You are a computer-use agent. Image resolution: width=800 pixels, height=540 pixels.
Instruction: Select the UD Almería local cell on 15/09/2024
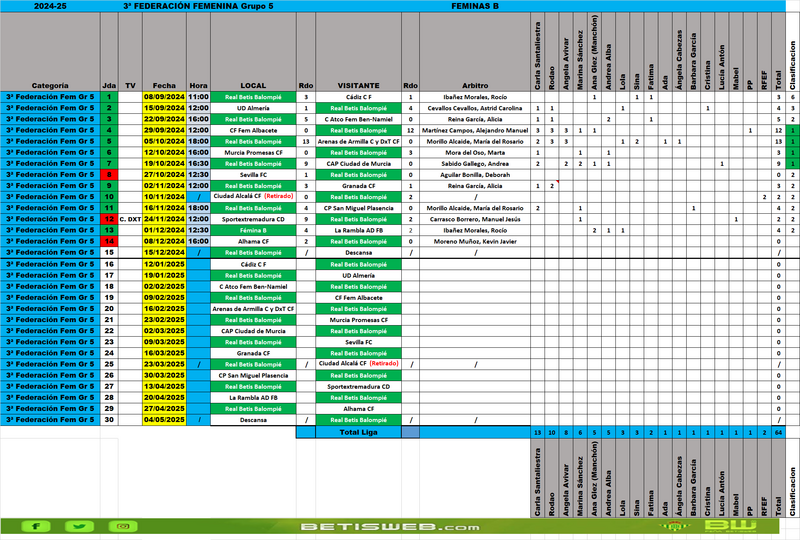coord(253,108)
